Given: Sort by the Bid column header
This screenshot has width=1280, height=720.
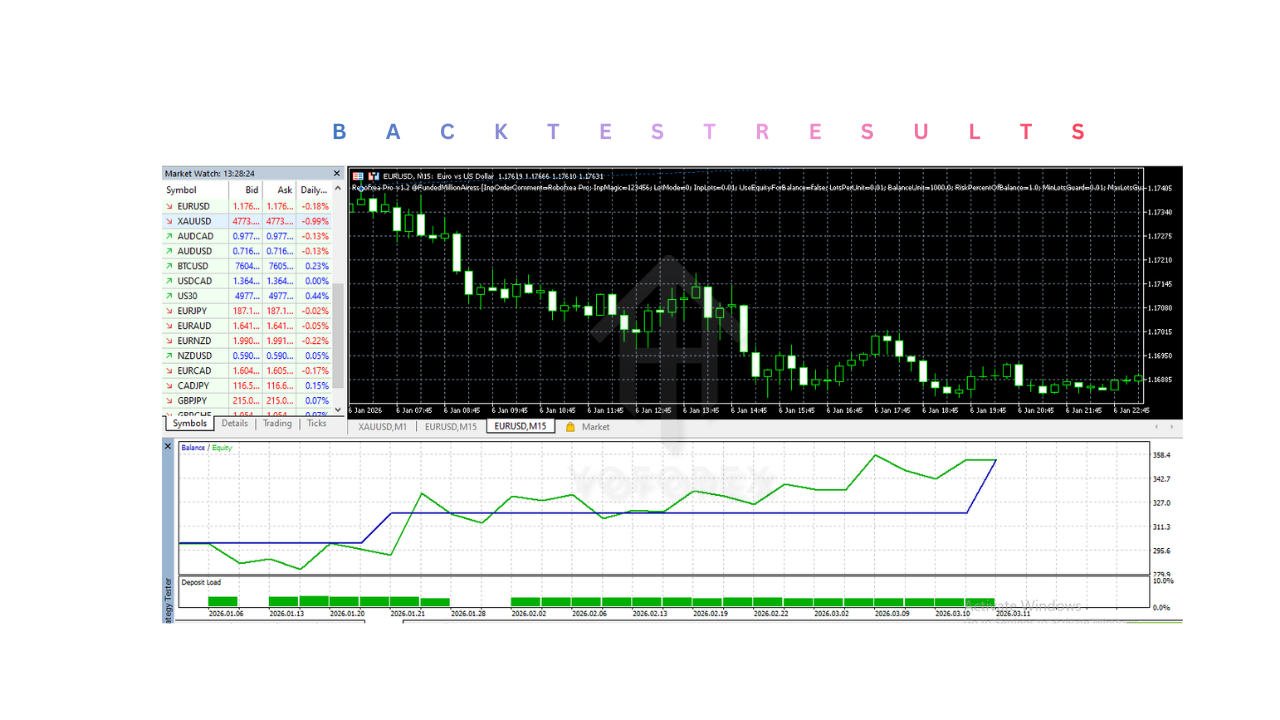Looking at the screenshot, I should [x=251, y=190].
